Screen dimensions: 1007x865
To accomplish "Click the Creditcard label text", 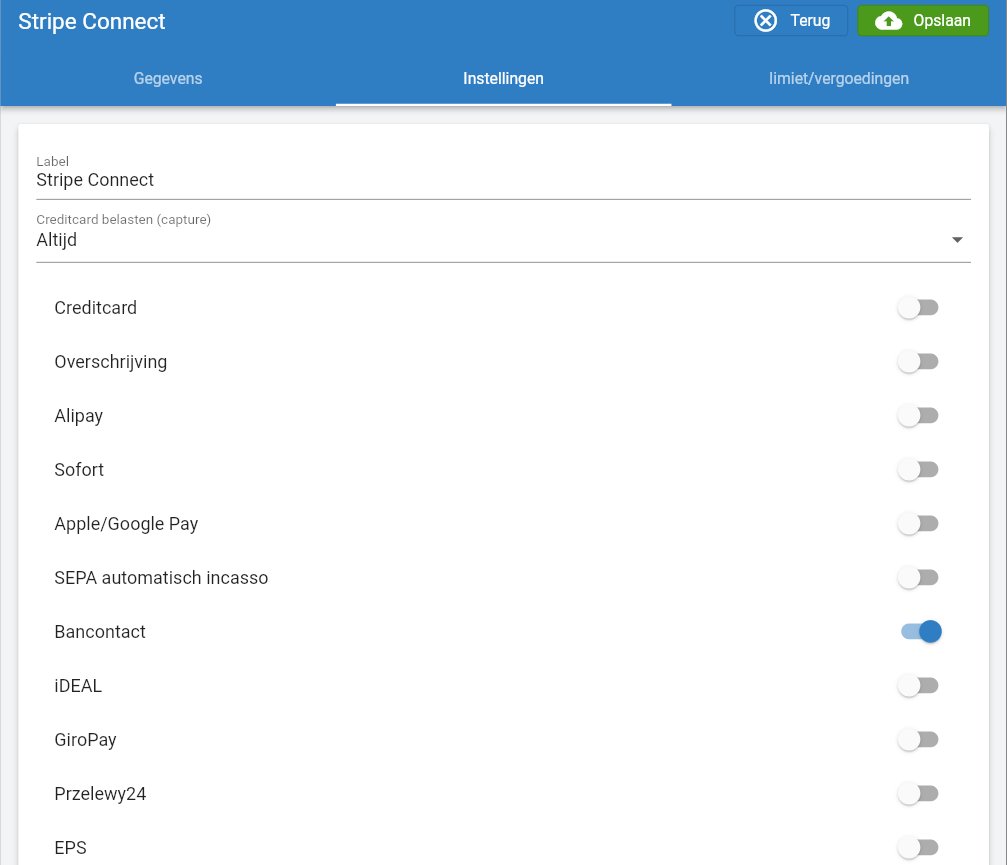I will click(96, 308).
